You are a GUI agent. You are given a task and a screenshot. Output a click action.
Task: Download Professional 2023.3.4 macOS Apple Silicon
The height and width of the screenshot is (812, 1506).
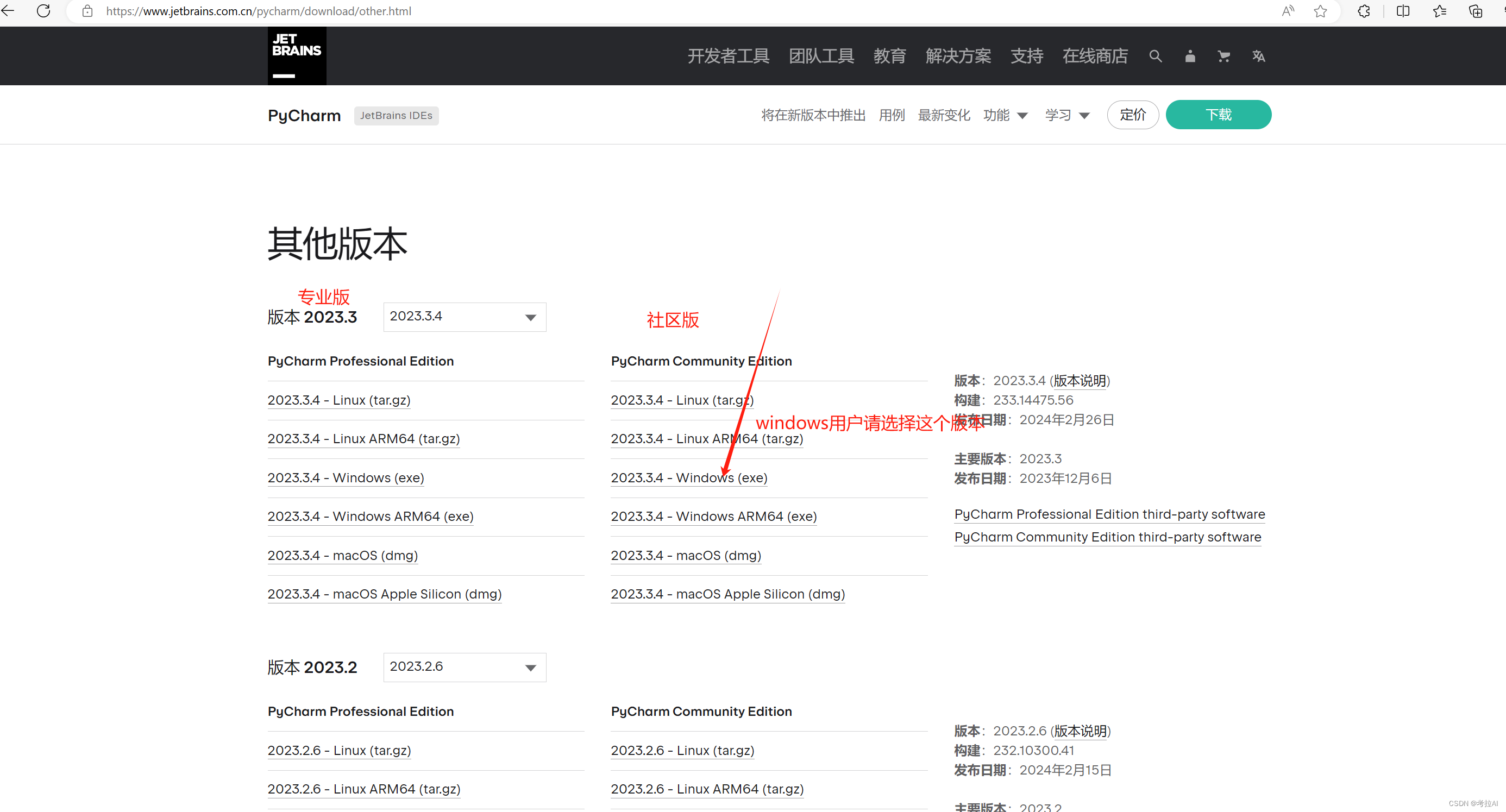pos(385,594)
